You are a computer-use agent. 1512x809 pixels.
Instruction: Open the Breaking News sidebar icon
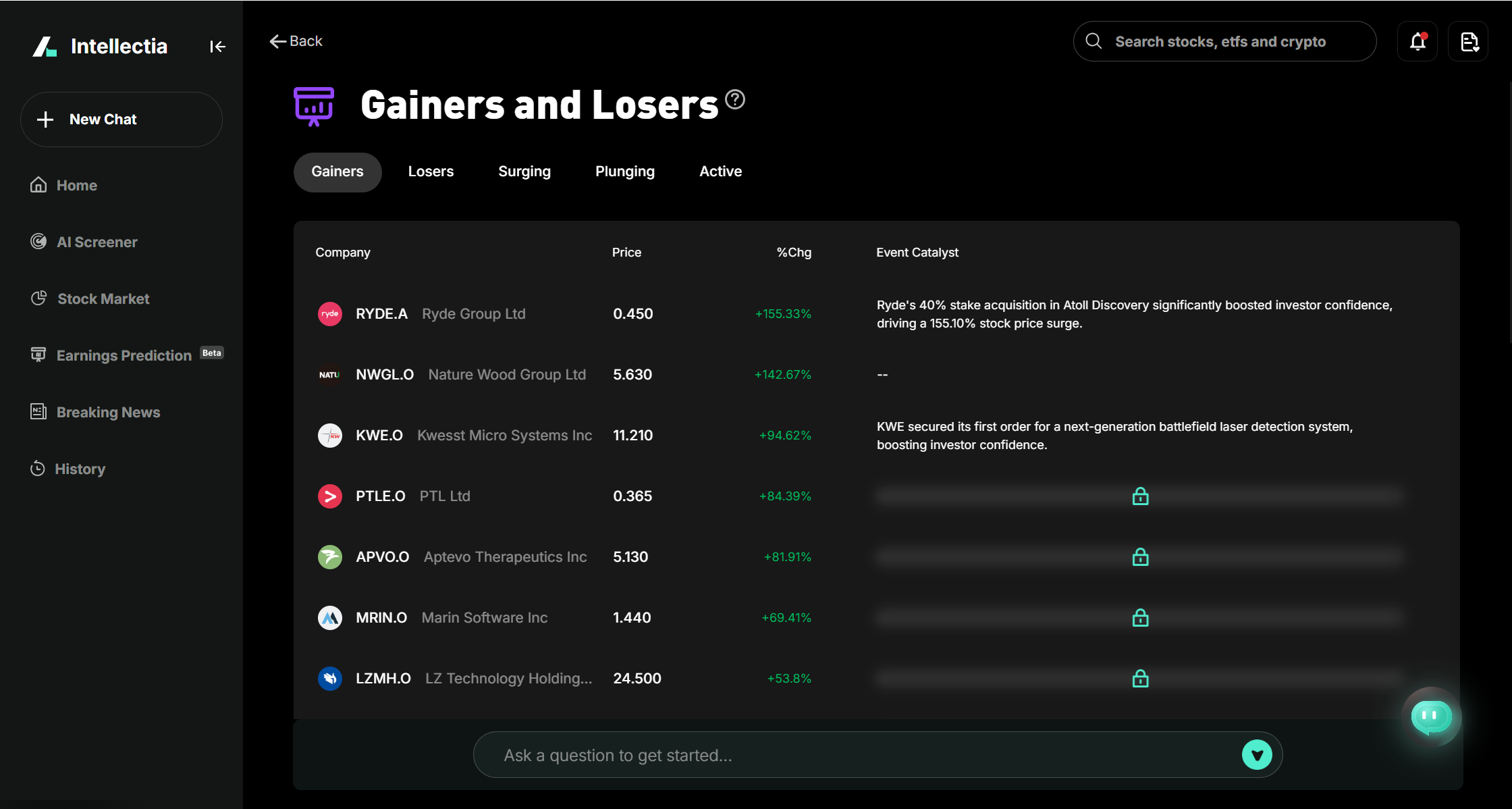click(38, 411)
